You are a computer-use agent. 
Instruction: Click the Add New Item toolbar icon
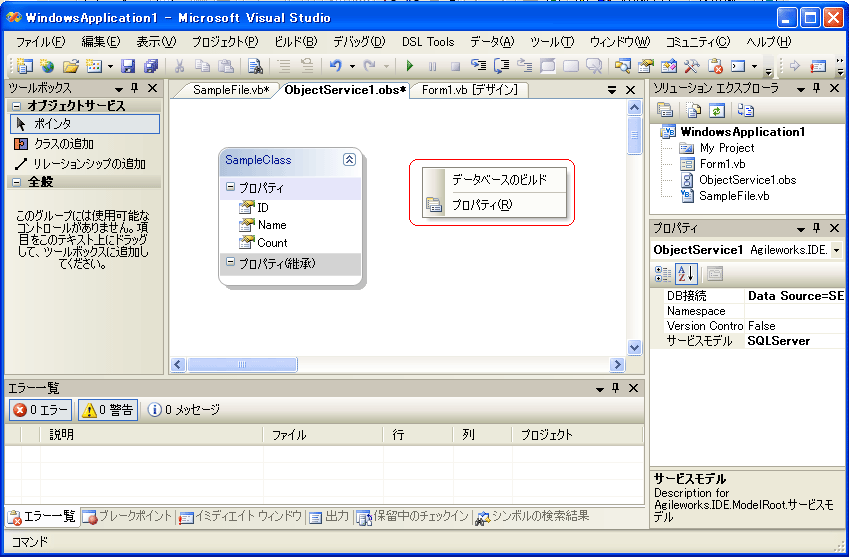click(94, 66)
